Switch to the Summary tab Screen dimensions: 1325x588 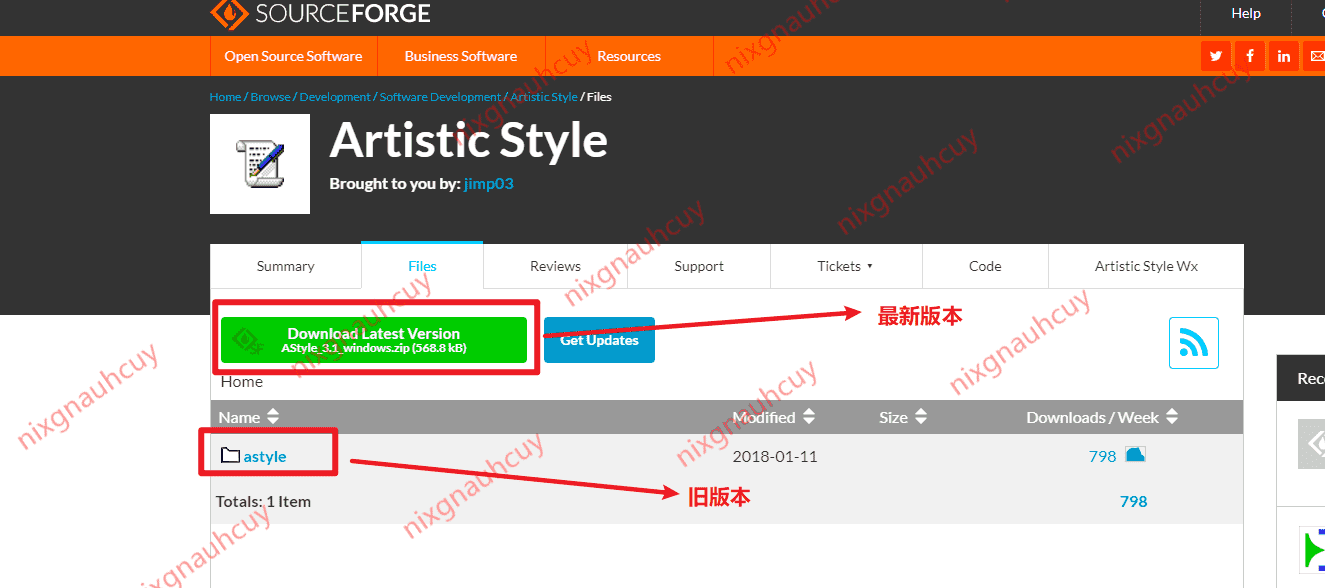(x=286, y=266)
